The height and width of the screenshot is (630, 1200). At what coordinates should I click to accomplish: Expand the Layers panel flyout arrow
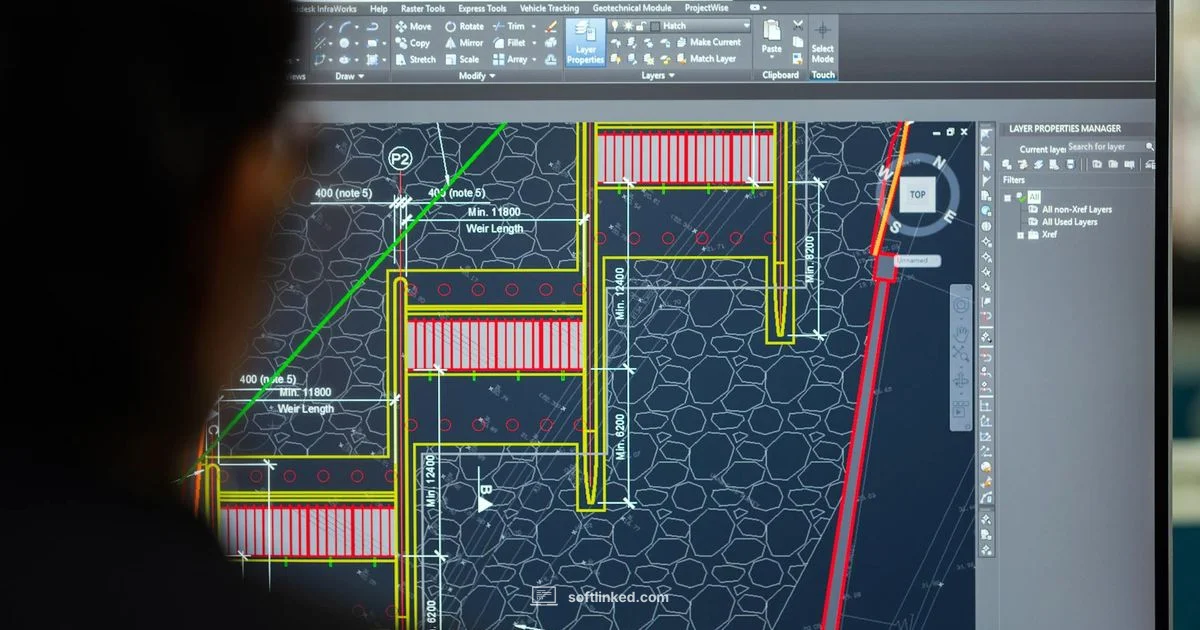[671, 76]
